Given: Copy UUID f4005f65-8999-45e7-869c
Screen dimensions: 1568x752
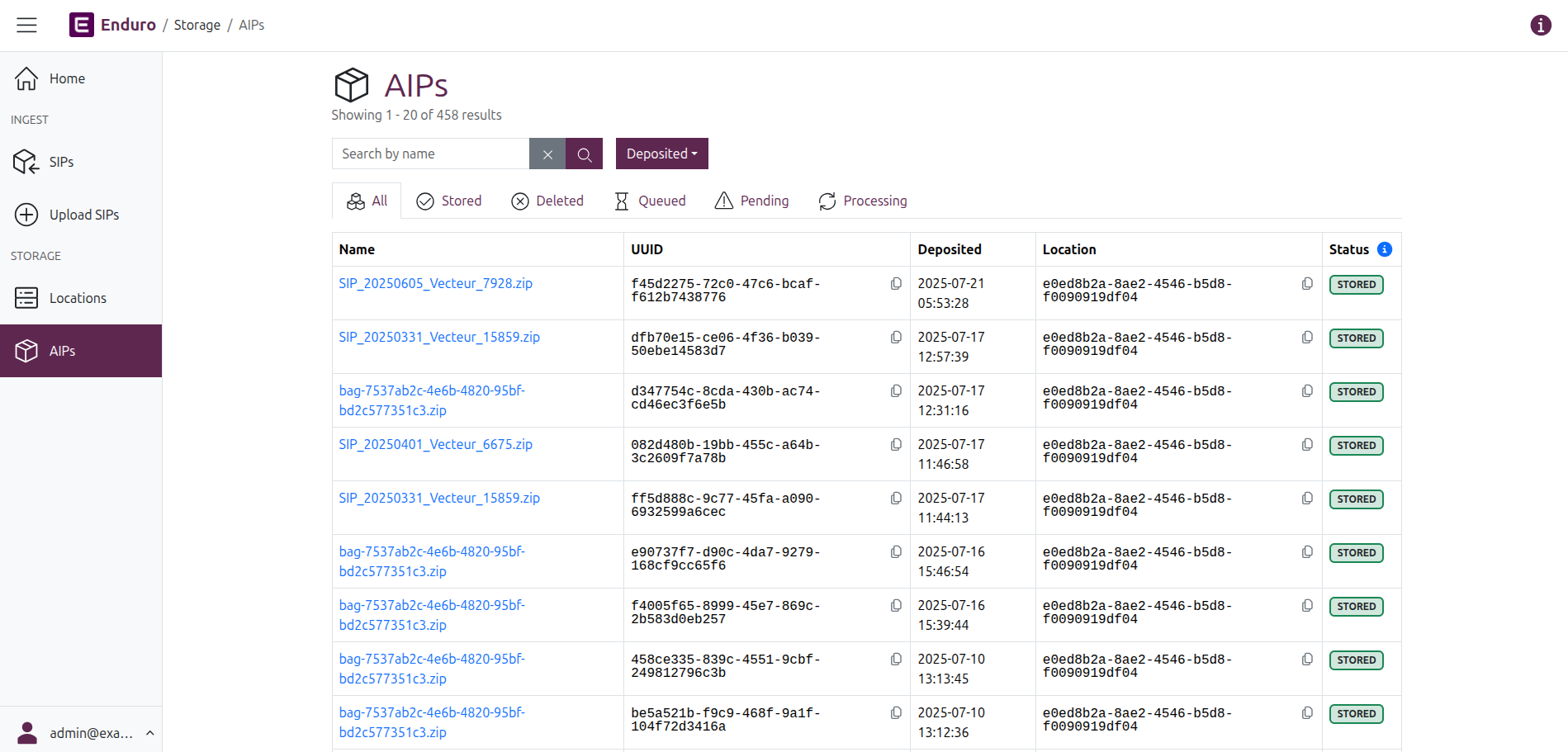Looking at the screenshot, I should 896,606.
